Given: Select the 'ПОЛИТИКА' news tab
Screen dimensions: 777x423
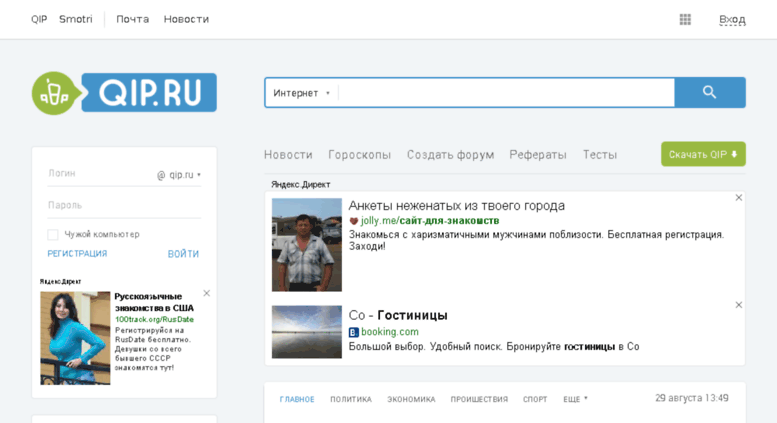Looking at the screenshot, I should click(351, 399).
